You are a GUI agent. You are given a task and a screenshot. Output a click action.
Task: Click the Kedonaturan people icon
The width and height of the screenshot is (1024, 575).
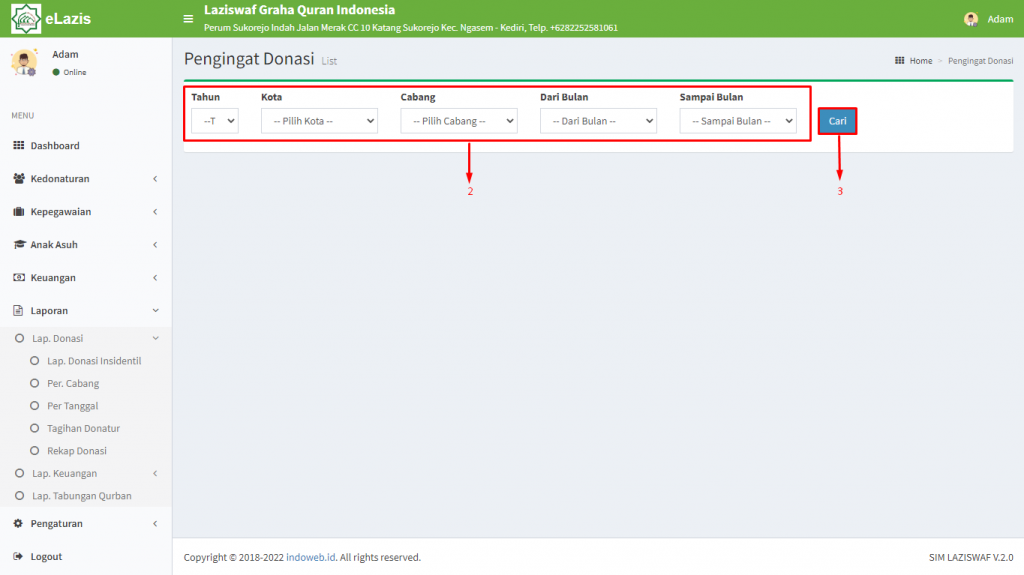(x=18, y=178)
